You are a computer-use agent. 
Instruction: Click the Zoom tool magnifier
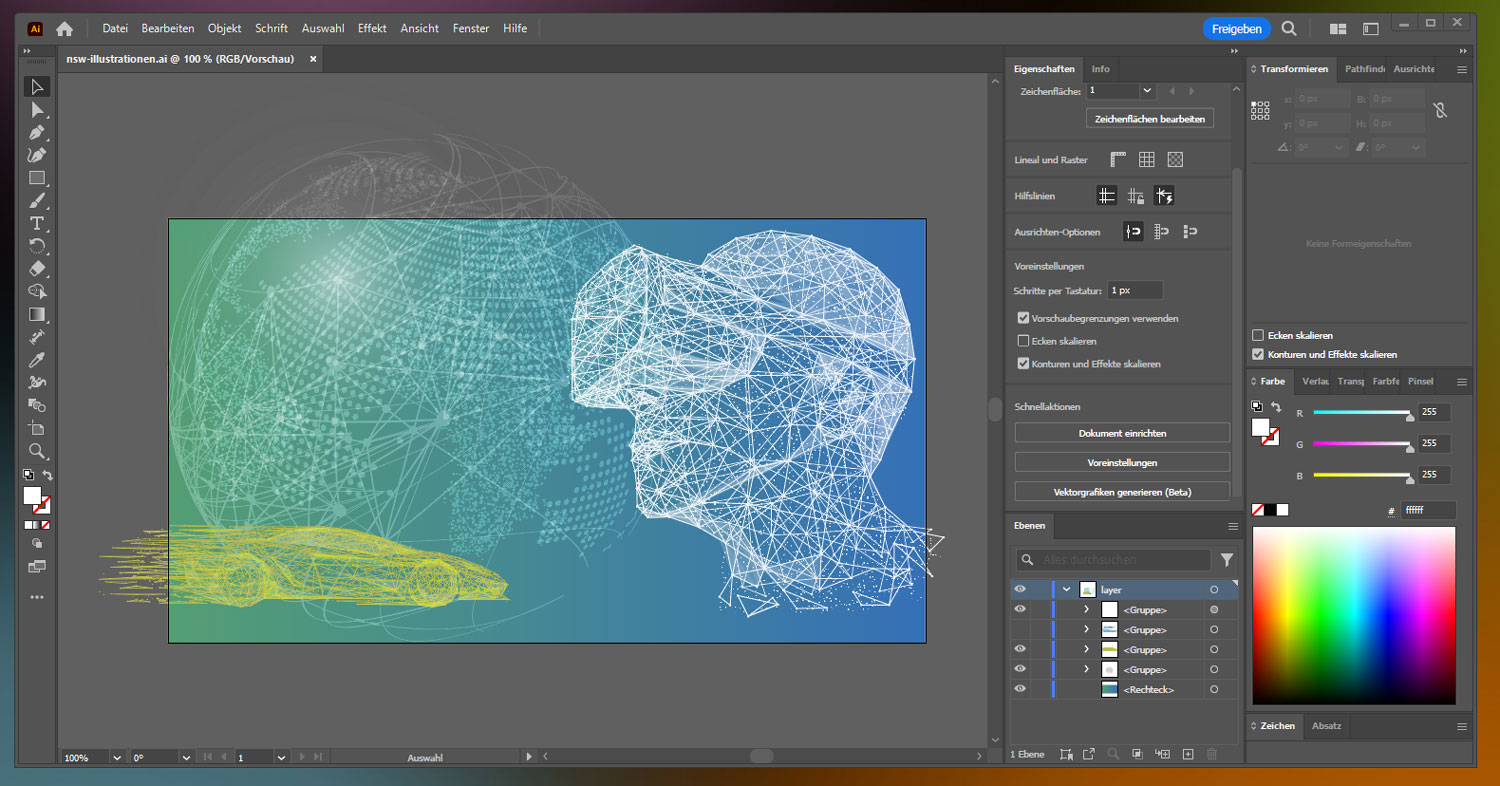(37, 451)
